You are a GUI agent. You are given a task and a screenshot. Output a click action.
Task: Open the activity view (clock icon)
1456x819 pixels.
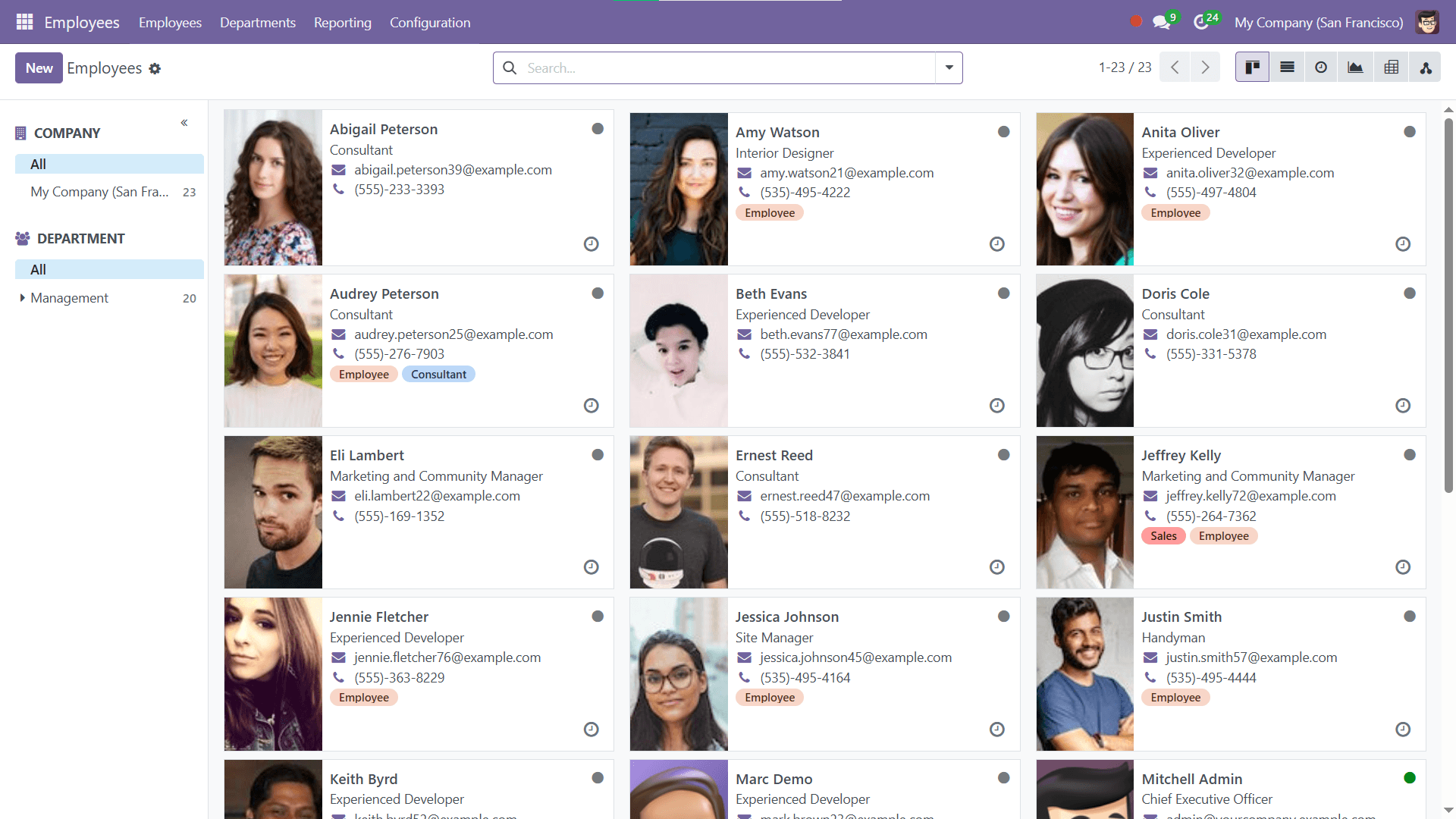(x=1321, y=67)
